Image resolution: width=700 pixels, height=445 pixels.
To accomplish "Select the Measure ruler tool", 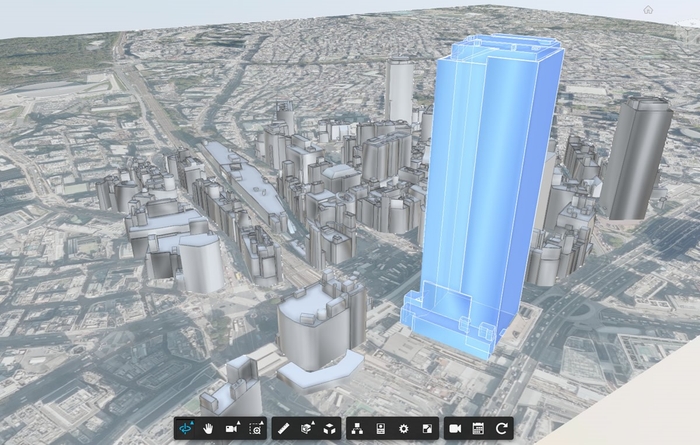I will click(x=283, y=428).
